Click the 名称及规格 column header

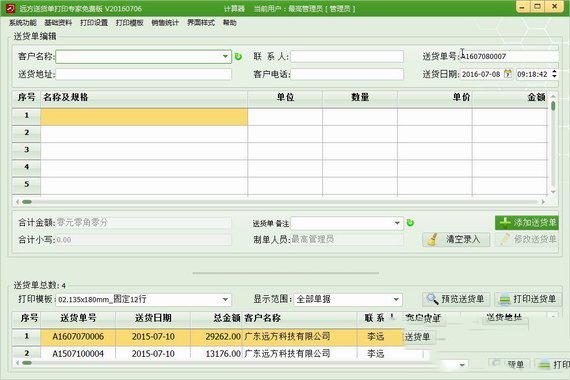coord(144,97)
